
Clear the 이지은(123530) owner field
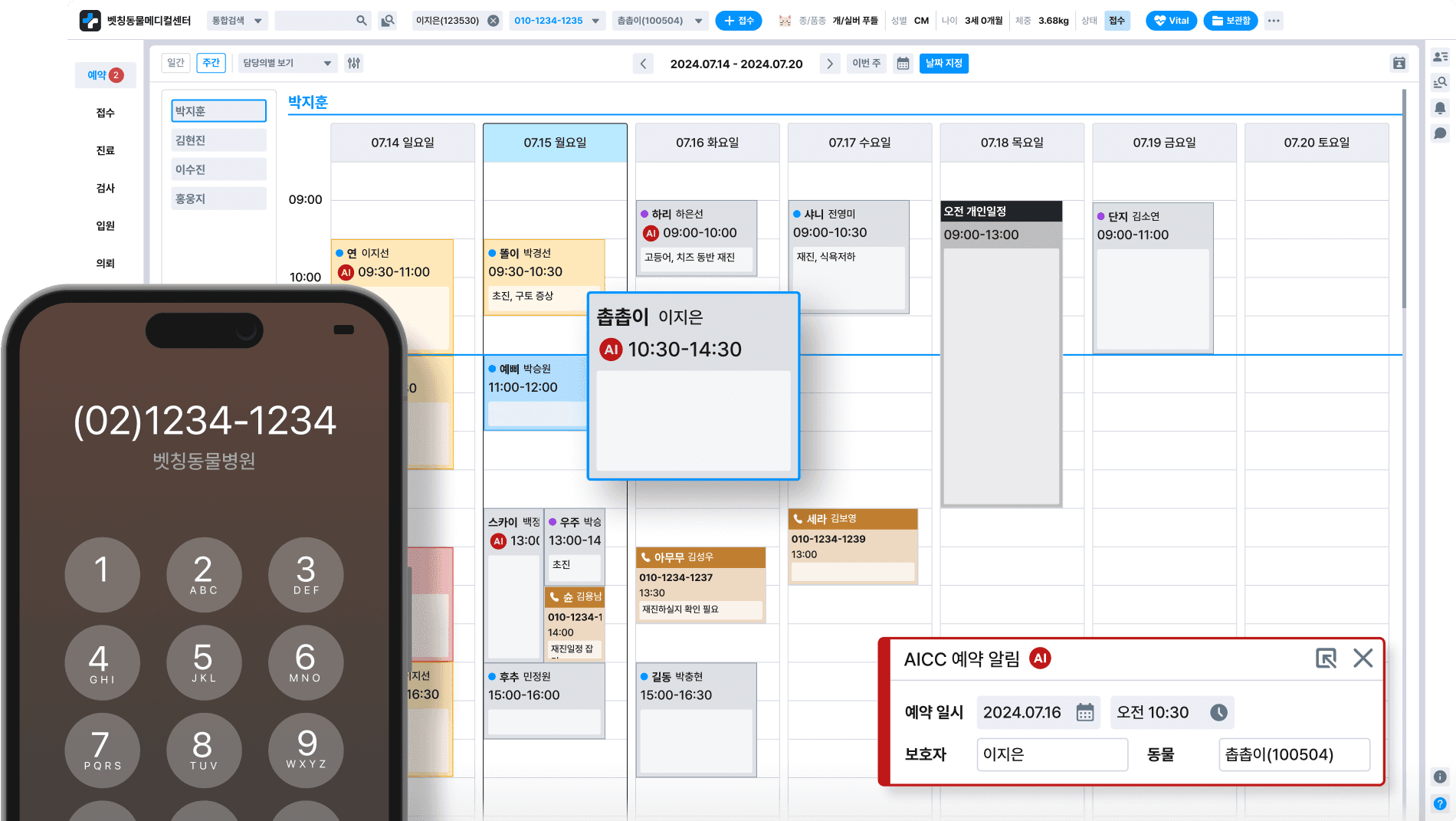pyautogui.click(x=494, y=21)
